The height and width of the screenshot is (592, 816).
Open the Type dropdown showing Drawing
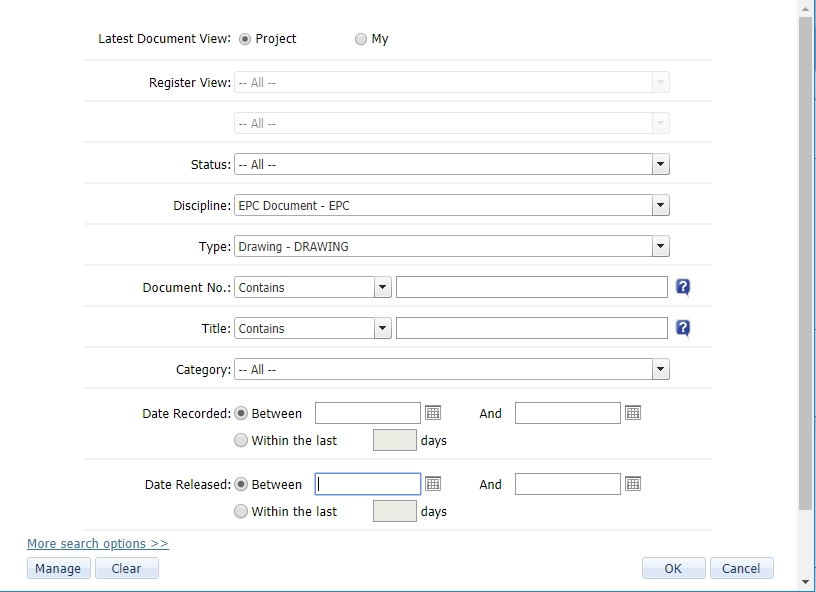coord(660,246)
